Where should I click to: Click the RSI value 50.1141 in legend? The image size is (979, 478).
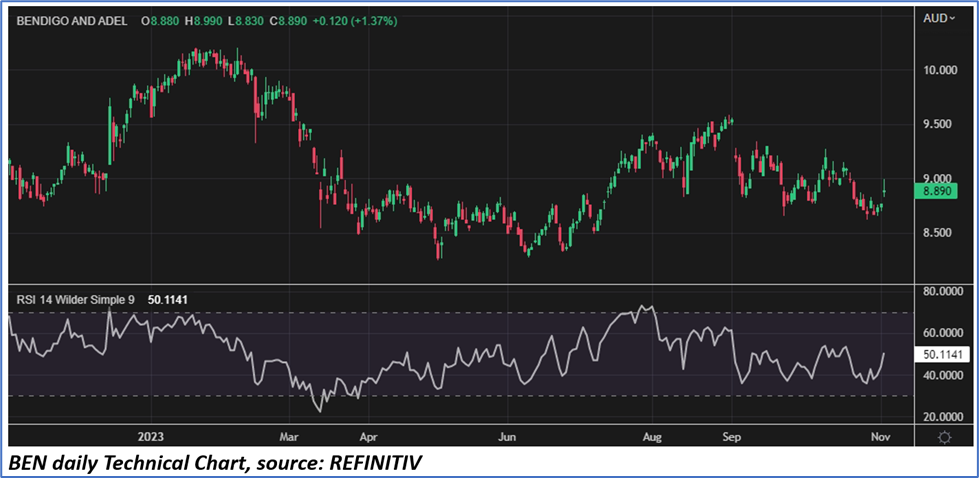pos(168,300)
